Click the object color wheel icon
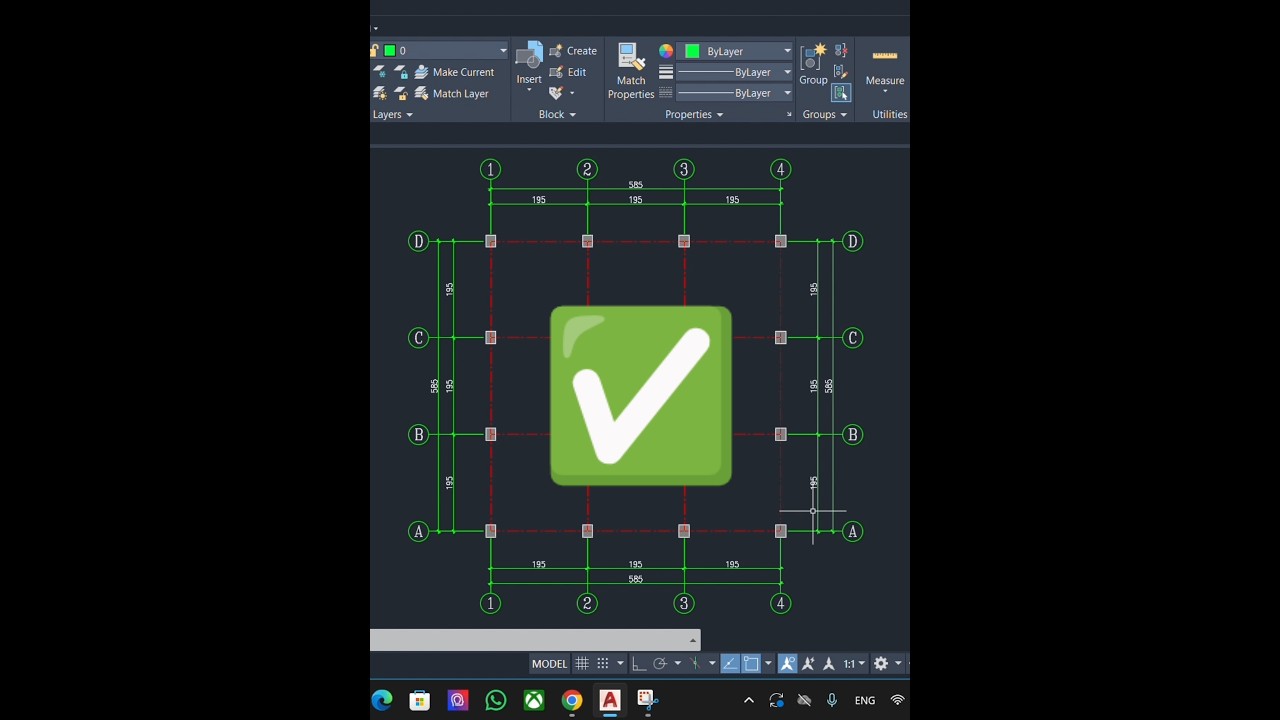1280x720 pixels. [x=666, y=51]
